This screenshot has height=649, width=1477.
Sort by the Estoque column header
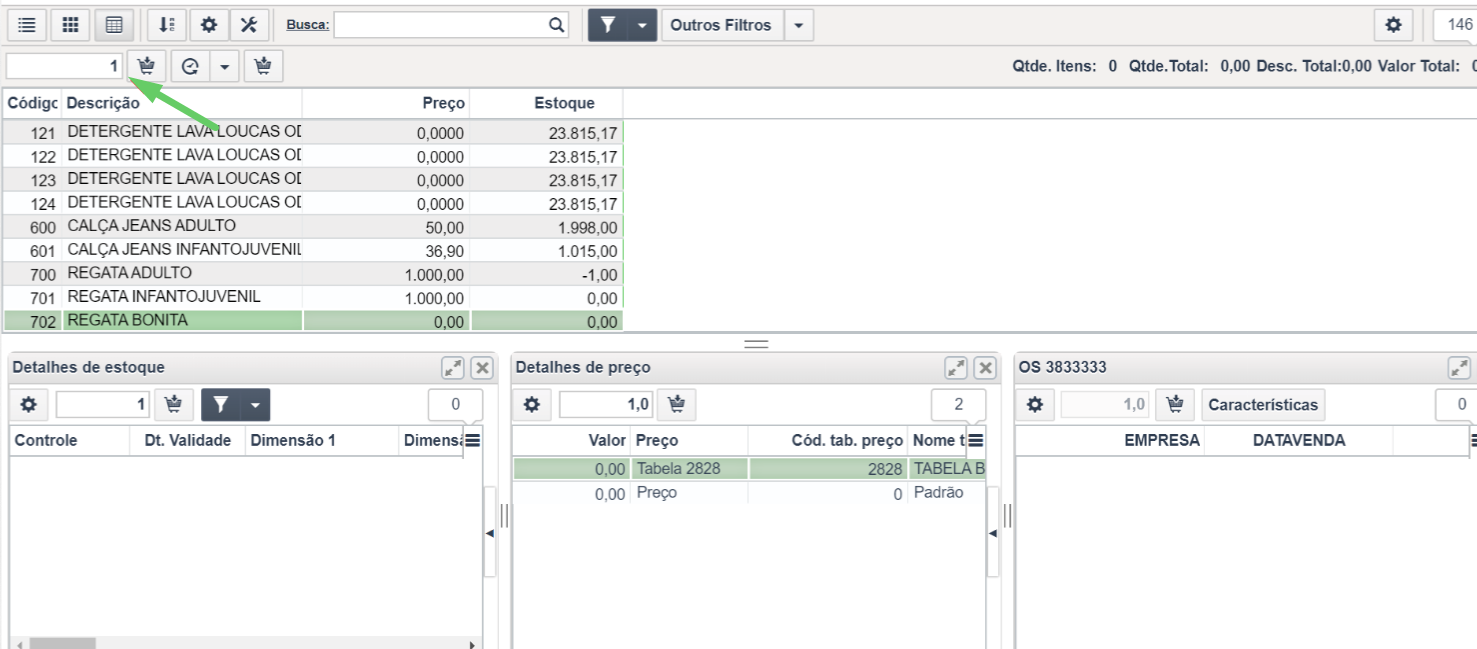point(564,103)
